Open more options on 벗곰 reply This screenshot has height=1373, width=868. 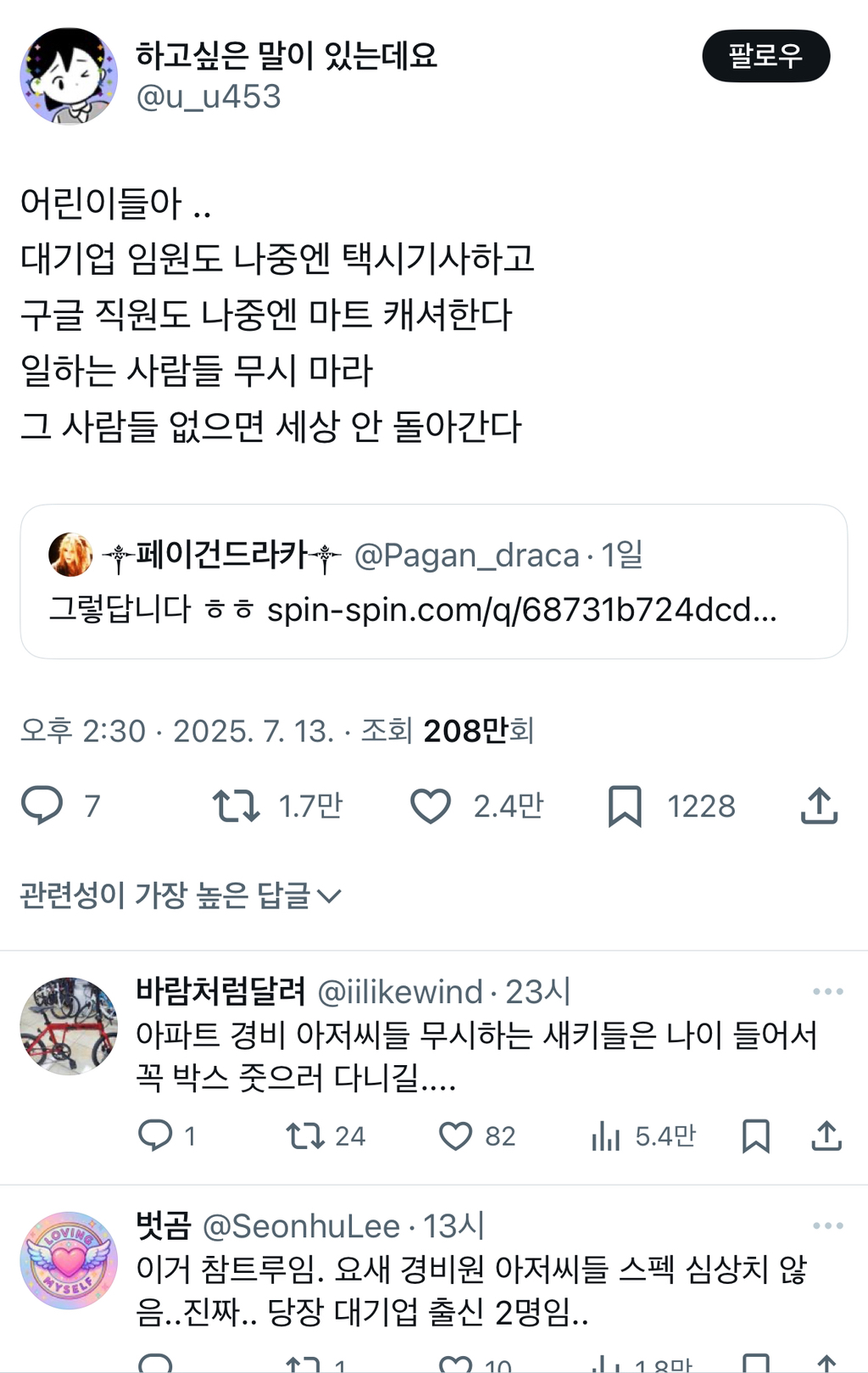(x=827, y=1225)
